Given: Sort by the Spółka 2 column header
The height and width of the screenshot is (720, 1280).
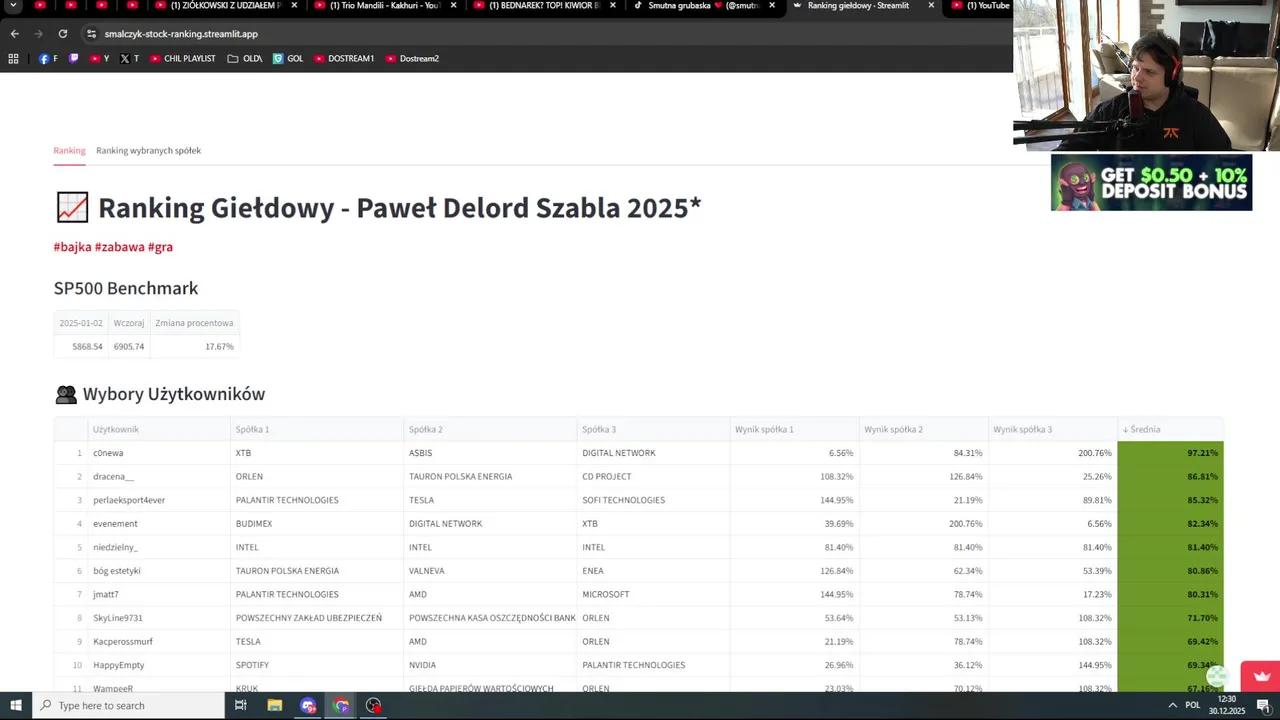Looking at the screenshot, I should point(490,429).
